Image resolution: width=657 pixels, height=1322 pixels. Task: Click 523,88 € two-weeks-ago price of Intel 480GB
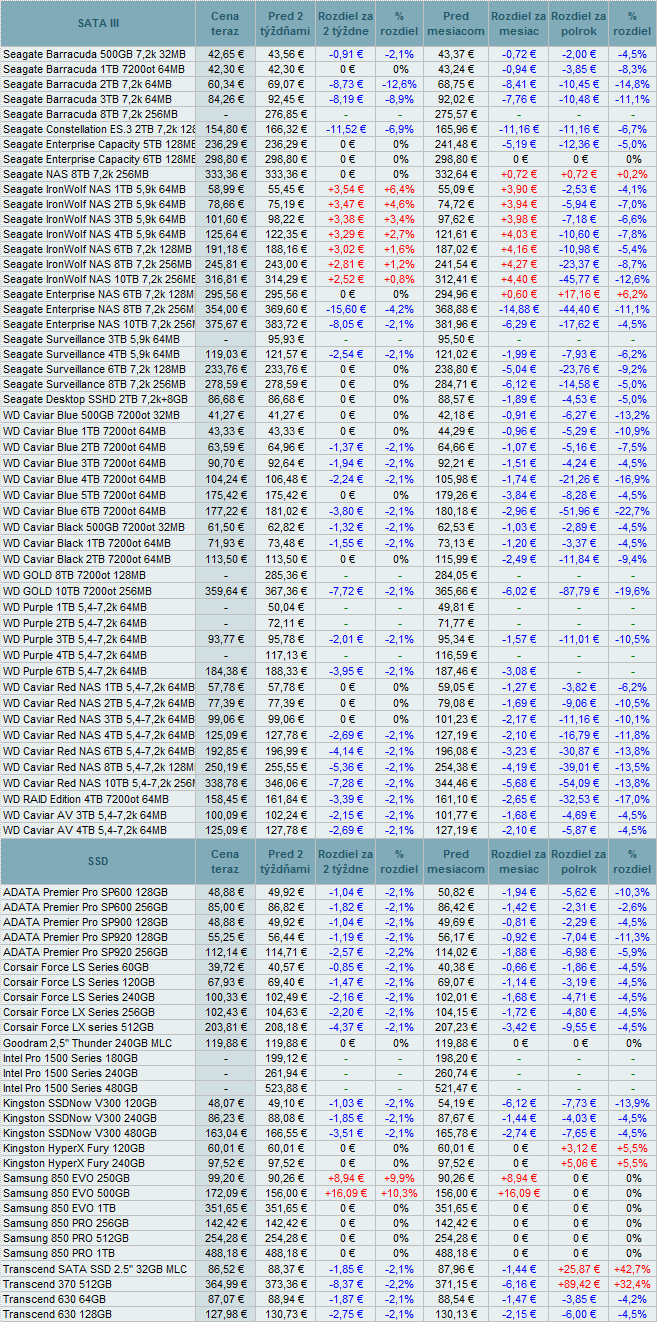(x=286, y=1087)
